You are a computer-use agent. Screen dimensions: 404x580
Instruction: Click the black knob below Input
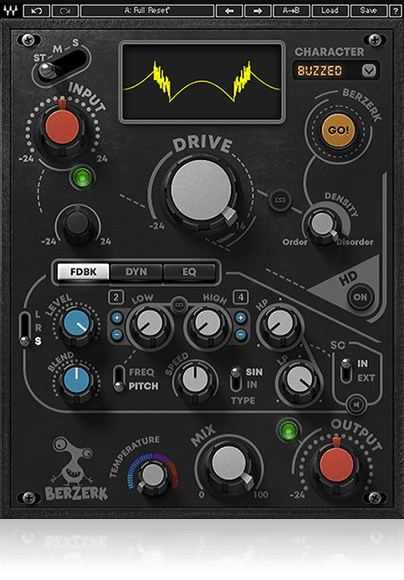click(x=77, y=224)
